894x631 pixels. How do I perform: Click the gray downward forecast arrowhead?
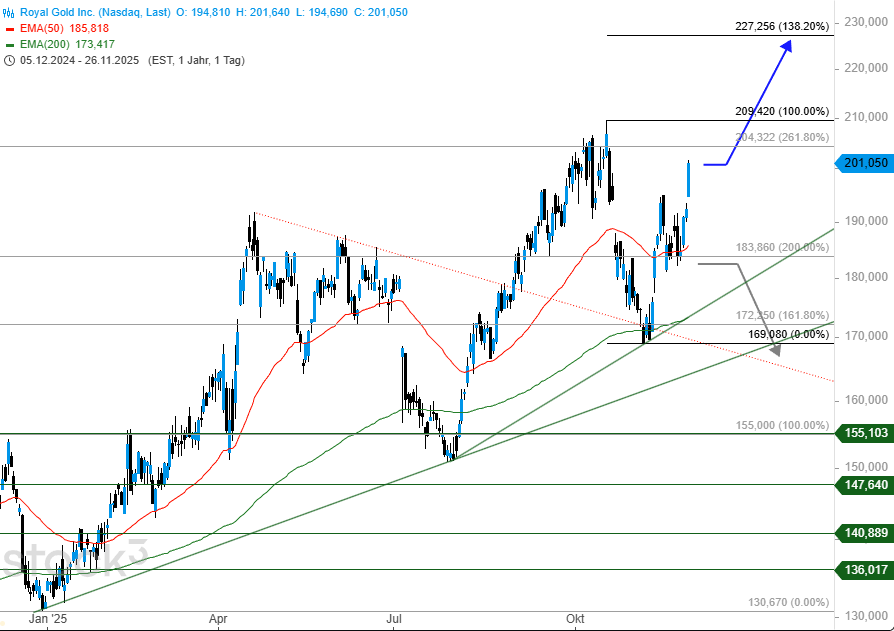[x=775, y=348]
